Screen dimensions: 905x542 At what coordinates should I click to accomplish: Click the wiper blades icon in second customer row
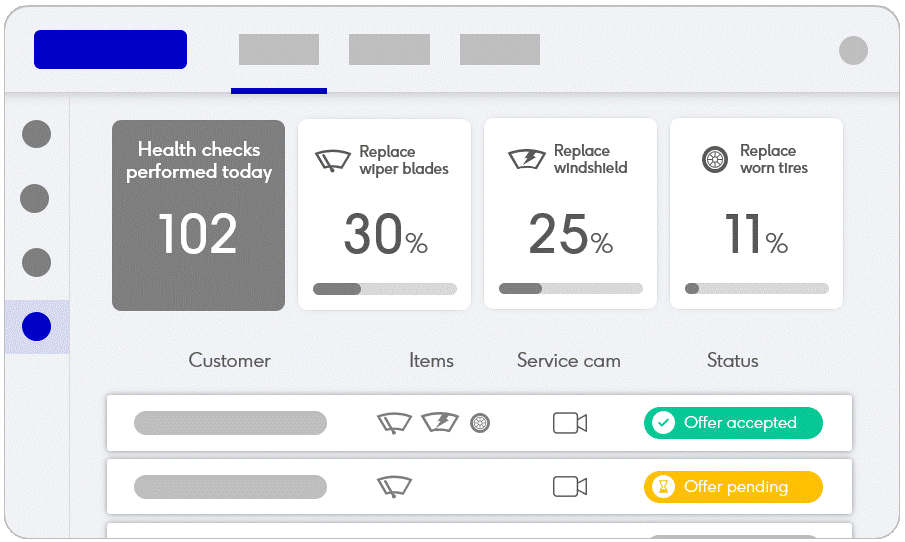coord(394,487)
